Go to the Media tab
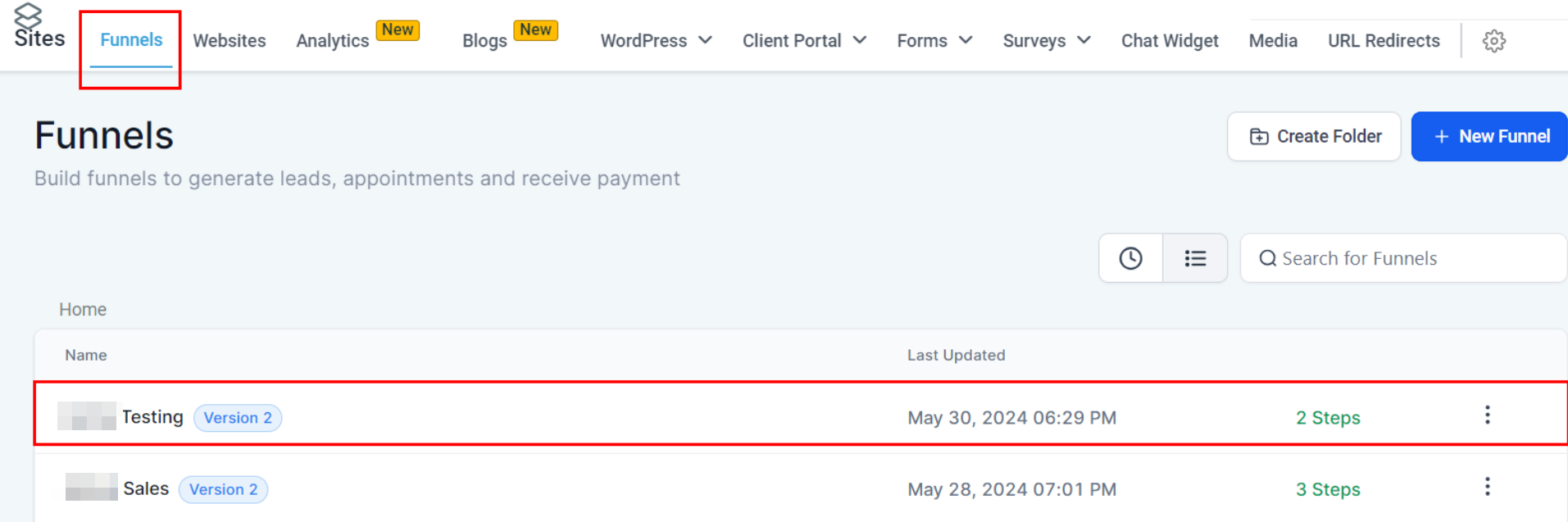Image resolution: width=1568 pixels, height=522 pixels. [1273, 40]
